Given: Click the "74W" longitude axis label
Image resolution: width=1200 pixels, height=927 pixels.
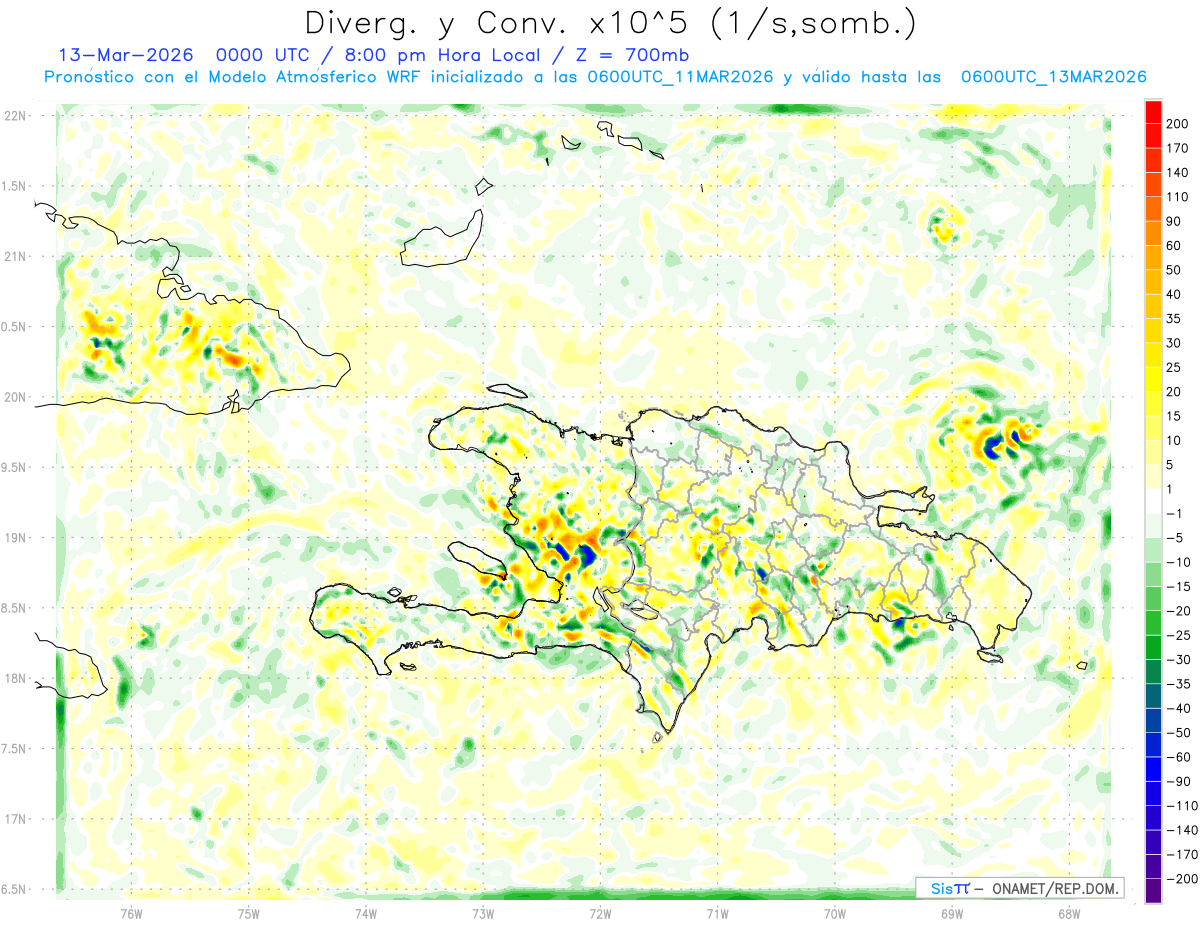Looking at the screenshot, I should pyautogui.click(x=365, y=913).
